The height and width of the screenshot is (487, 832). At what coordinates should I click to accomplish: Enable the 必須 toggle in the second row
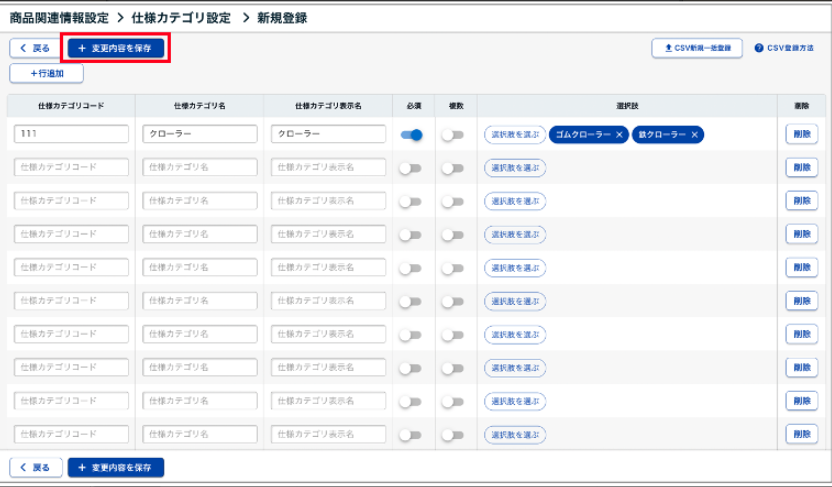tap(410, 168)
